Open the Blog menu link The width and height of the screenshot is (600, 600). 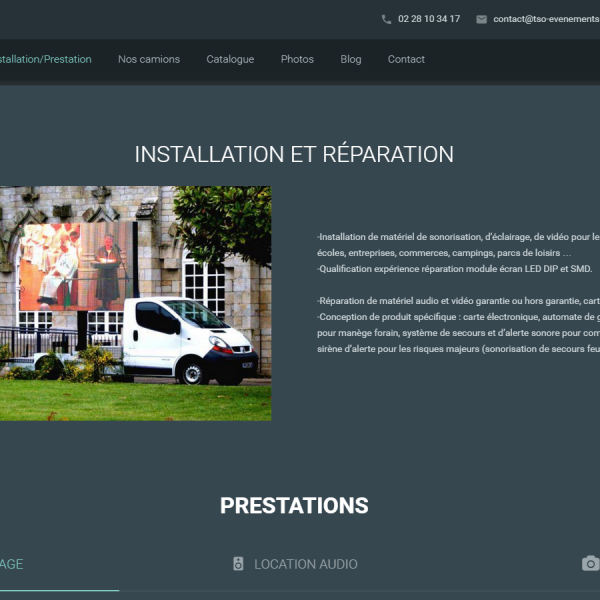351,59
